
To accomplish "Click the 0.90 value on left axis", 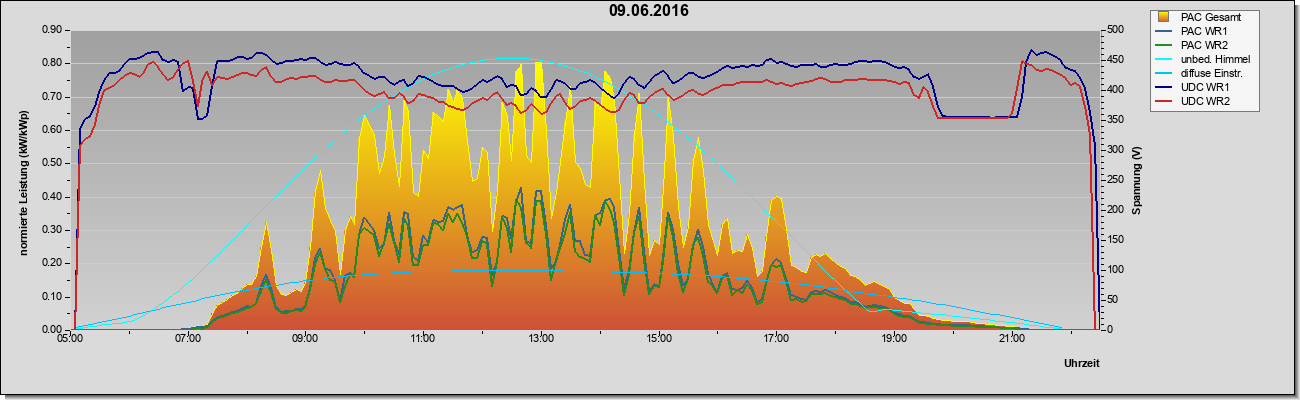I will click(52, 30).
